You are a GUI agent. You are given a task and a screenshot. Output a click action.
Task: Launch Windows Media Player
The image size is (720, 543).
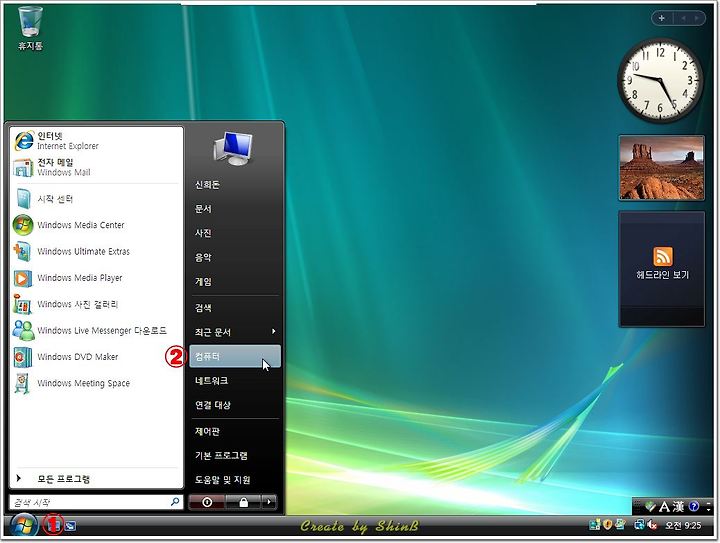pos(94,278)
